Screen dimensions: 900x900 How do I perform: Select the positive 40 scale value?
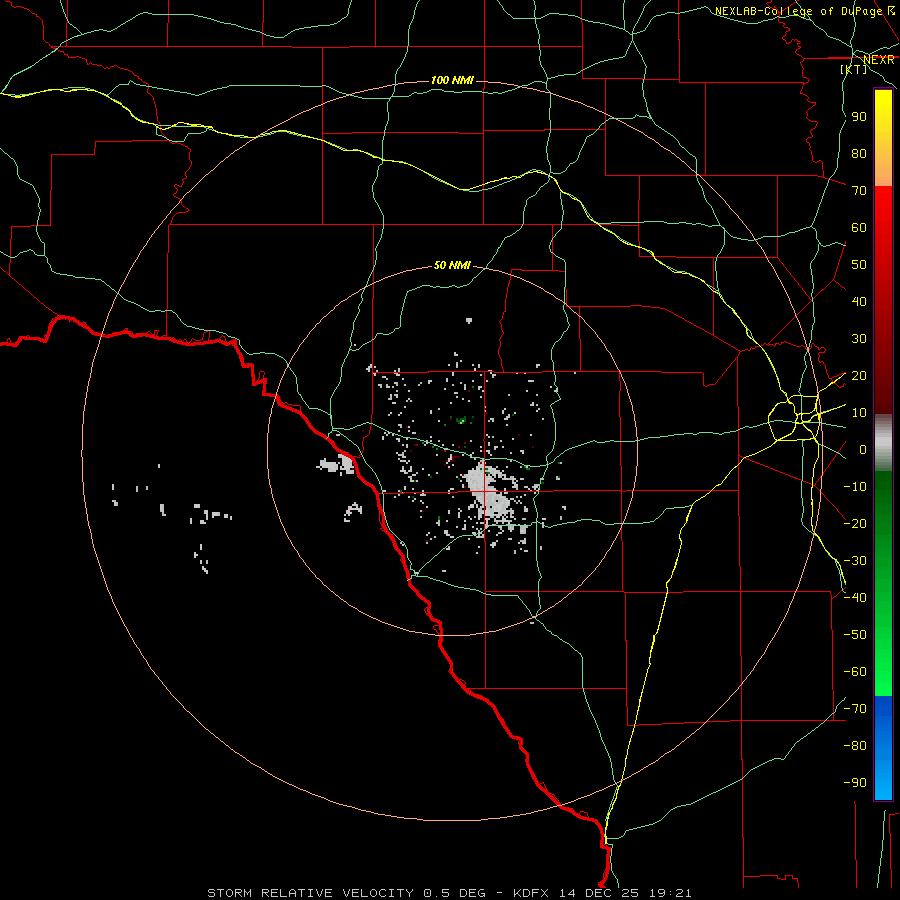pyautogui.click(x=859, y=302)
